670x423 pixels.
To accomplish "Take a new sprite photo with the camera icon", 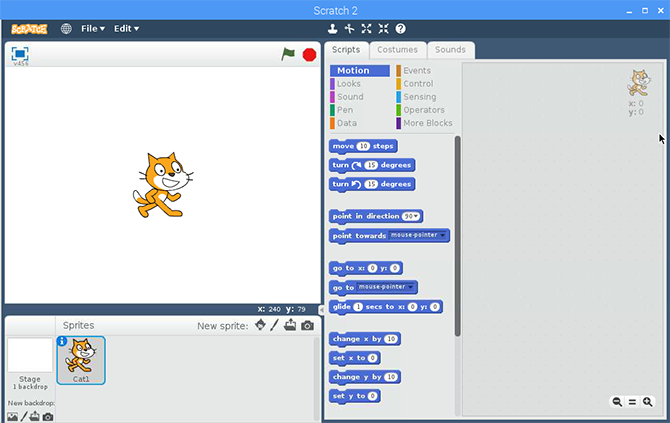I will 307,325.
